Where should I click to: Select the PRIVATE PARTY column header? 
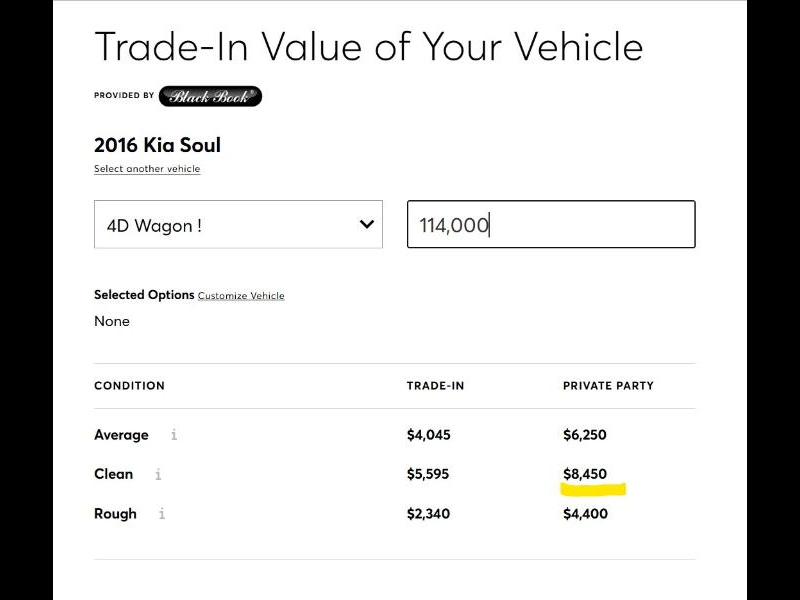click(607, 386)
